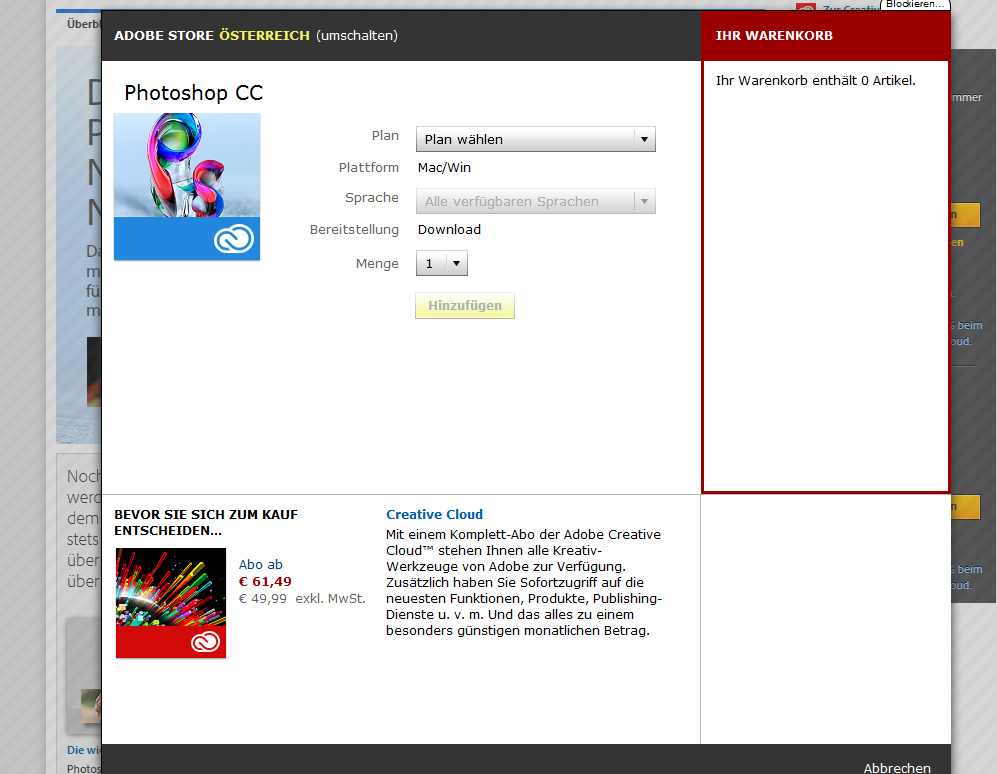
Task: Click the Plan dropdown arrow button
Action: (645, 139)
